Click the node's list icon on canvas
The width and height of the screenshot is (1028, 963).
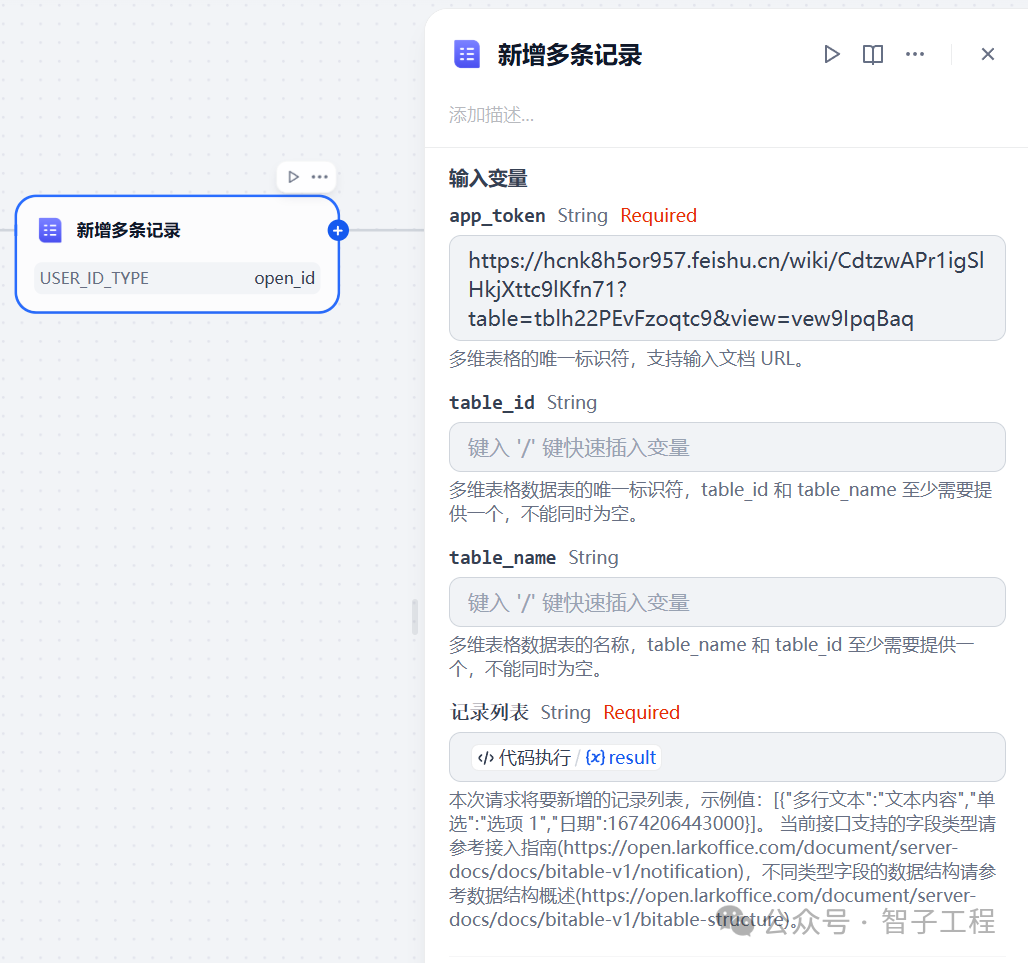[50, 230]
